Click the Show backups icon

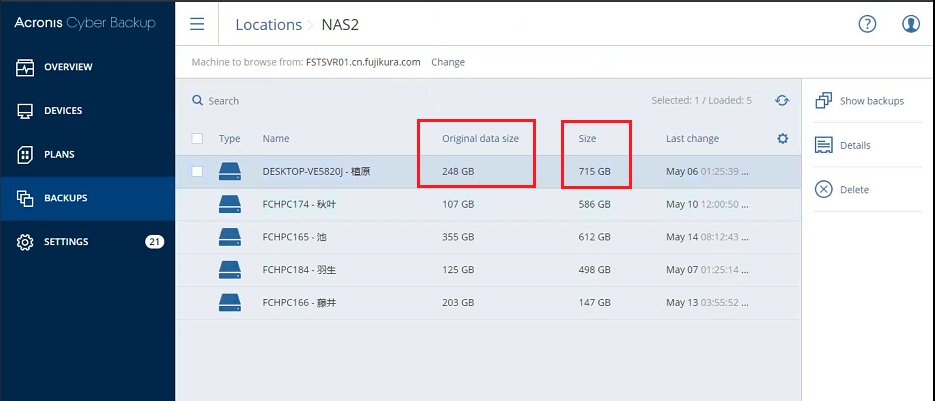(824, 101)
